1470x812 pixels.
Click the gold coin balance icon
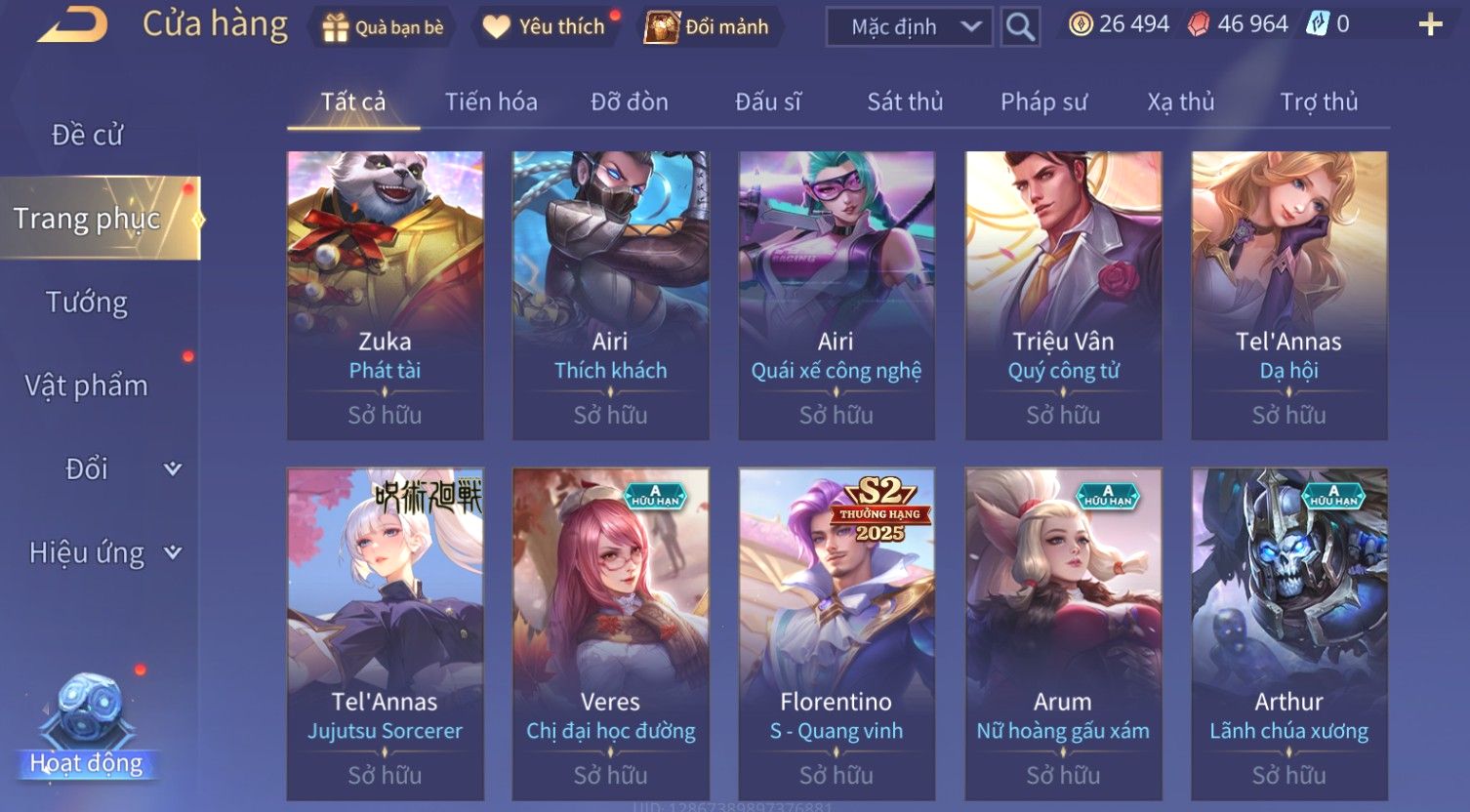[1081, 24]
